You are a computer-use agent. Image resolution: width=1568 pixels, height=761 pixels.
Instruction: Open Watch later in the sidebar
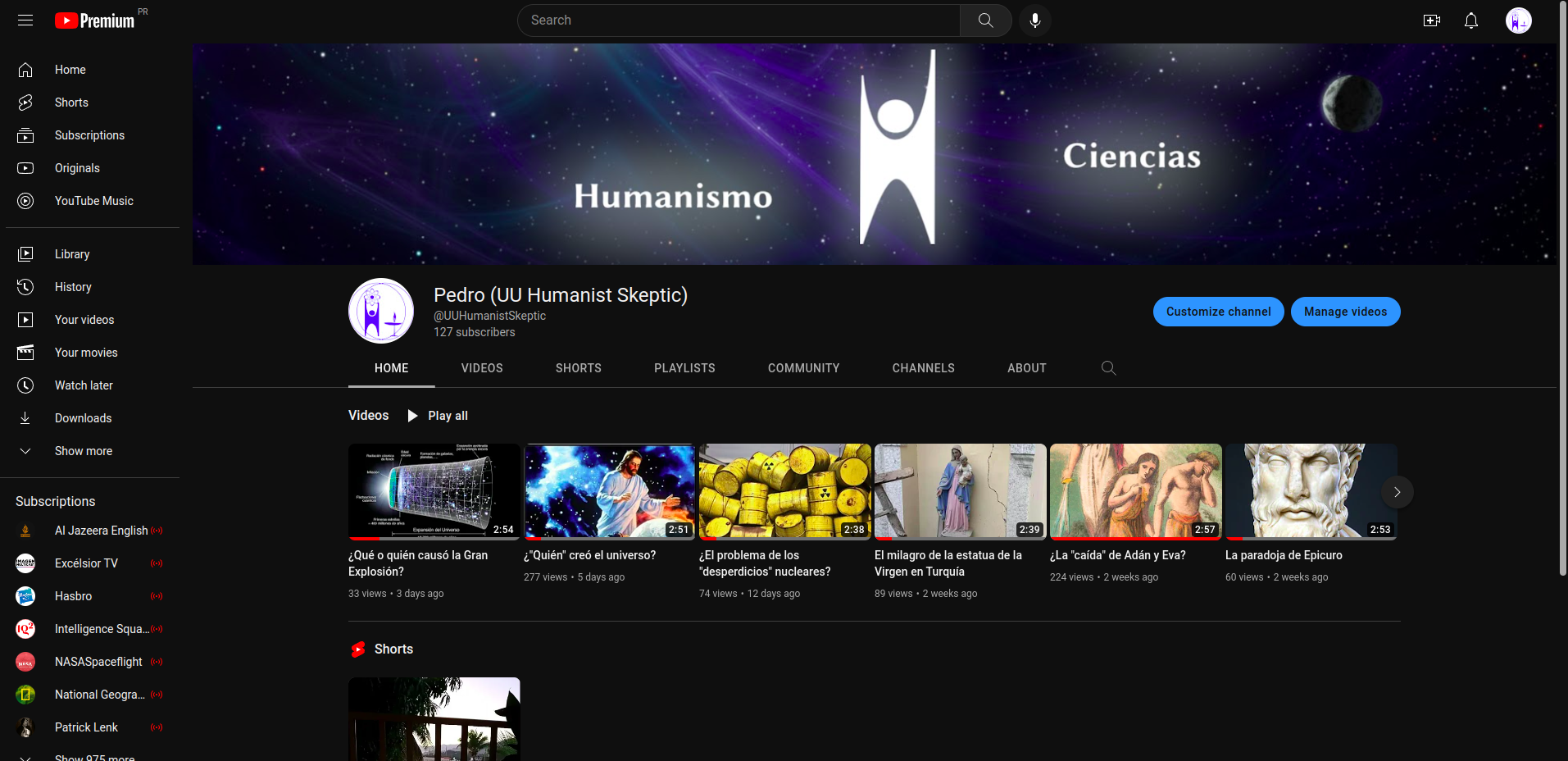tap(83, 385)
